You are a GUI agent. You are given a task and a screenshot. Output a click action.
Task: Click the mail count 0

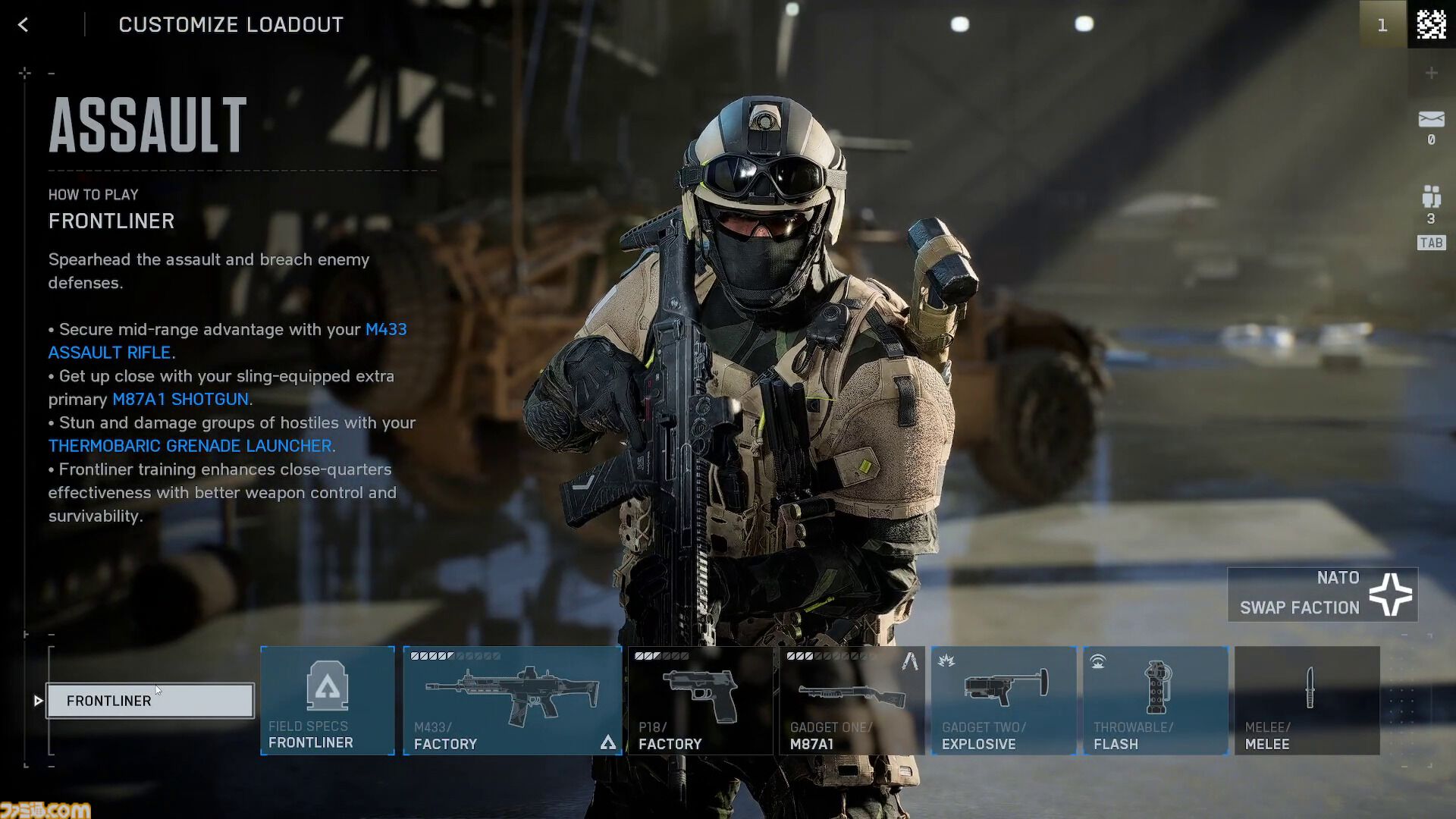1431,140
